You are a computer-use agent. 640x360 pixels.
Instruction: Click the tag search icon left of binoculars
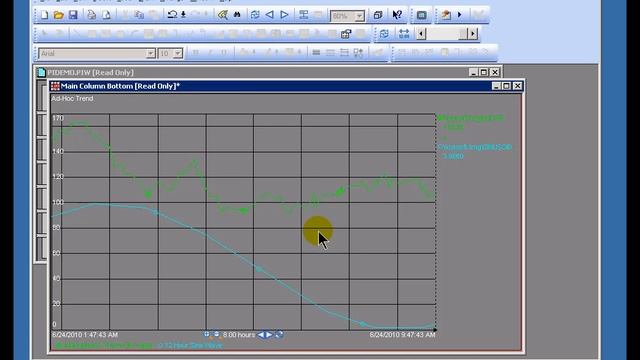click(x=222, y=15)
